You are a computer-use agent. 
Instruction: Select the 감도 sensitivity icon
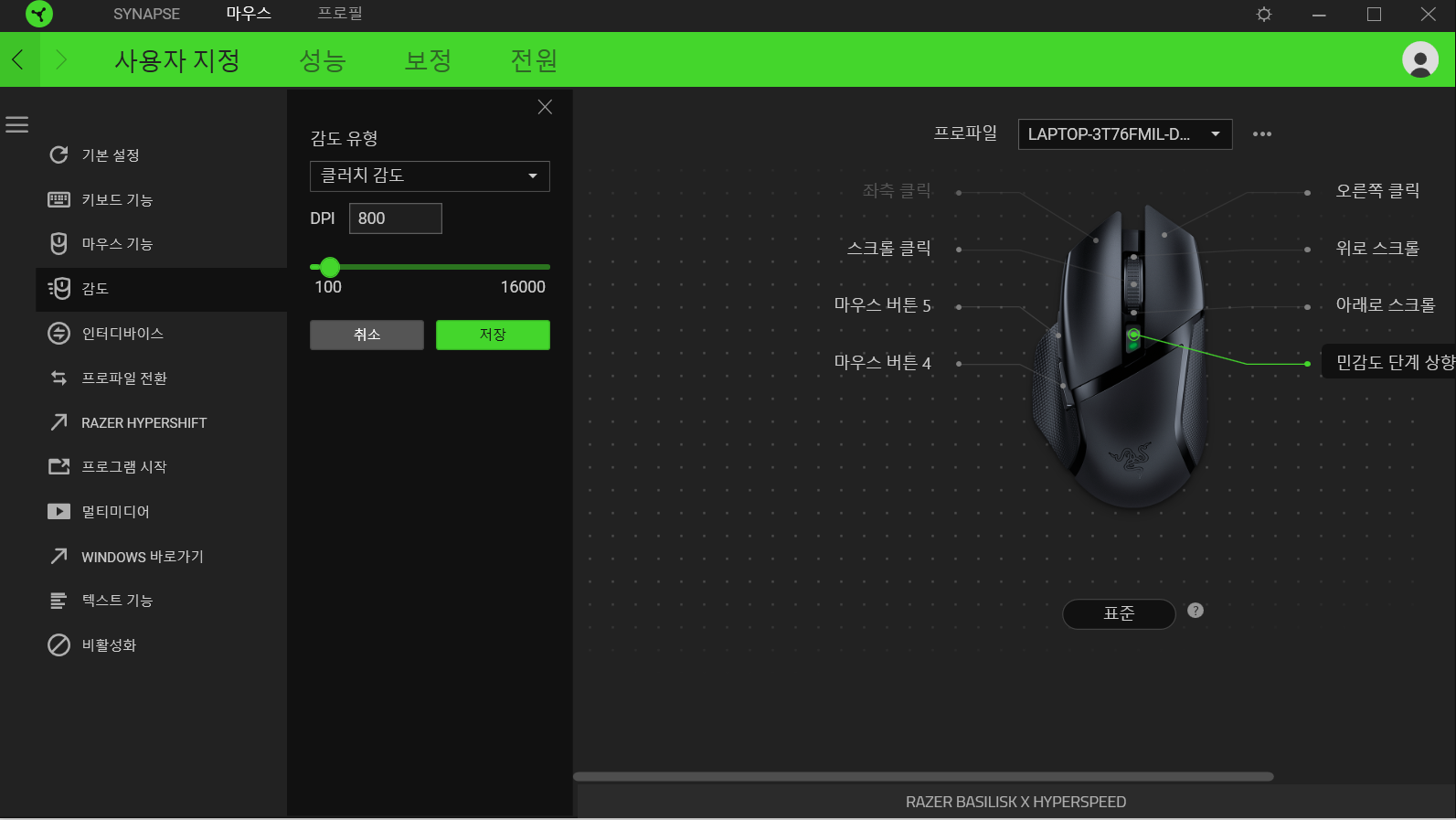(58, 289)
